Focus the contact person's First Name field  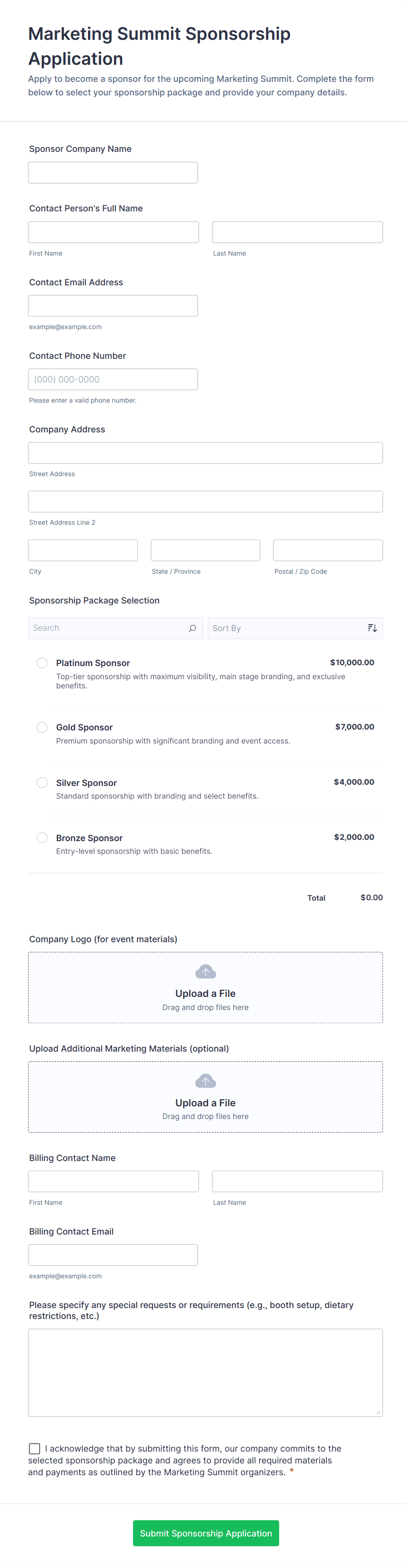[113, 232]
